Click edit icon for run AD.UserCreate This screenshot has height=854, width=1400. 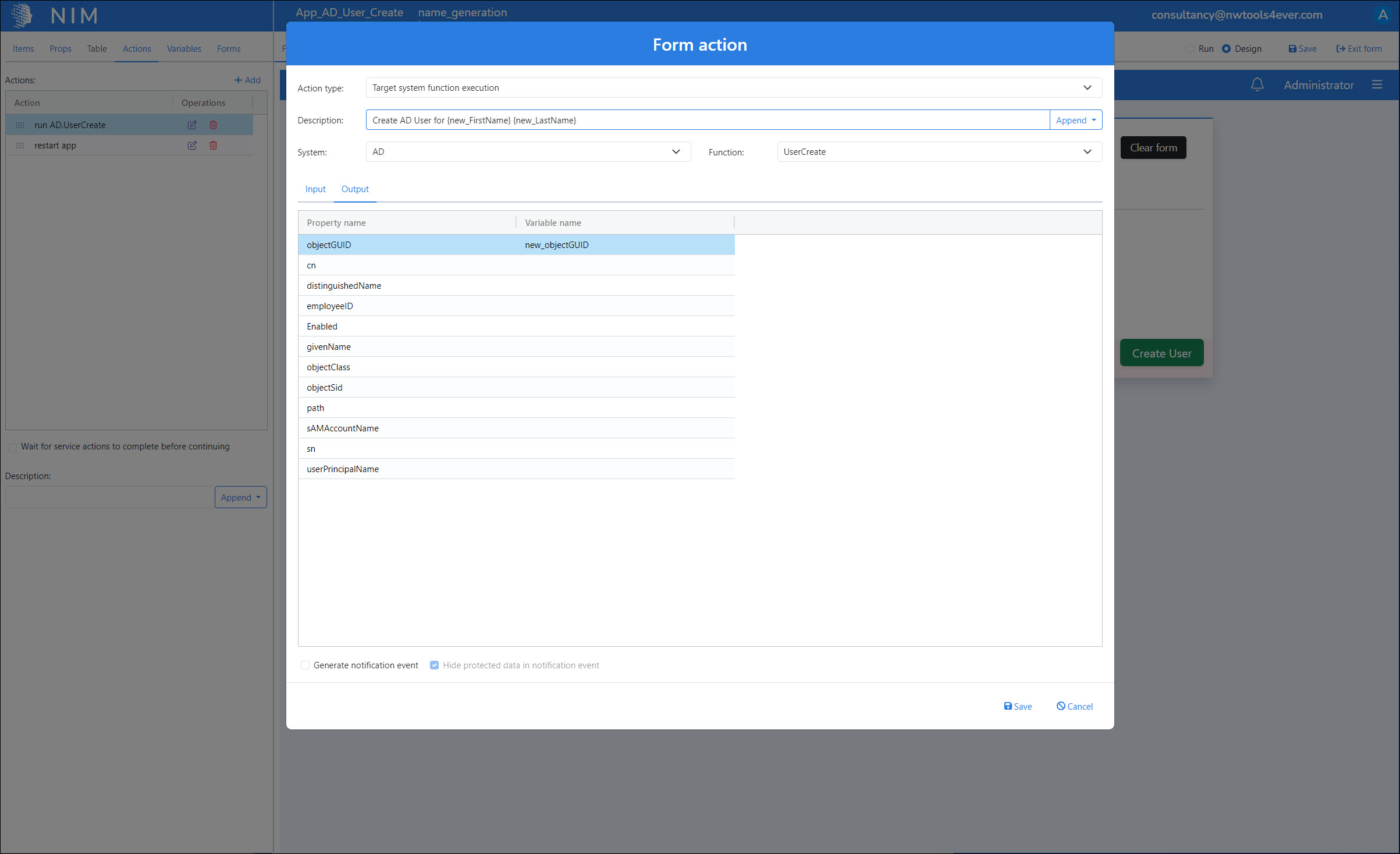tap(192, 125)
